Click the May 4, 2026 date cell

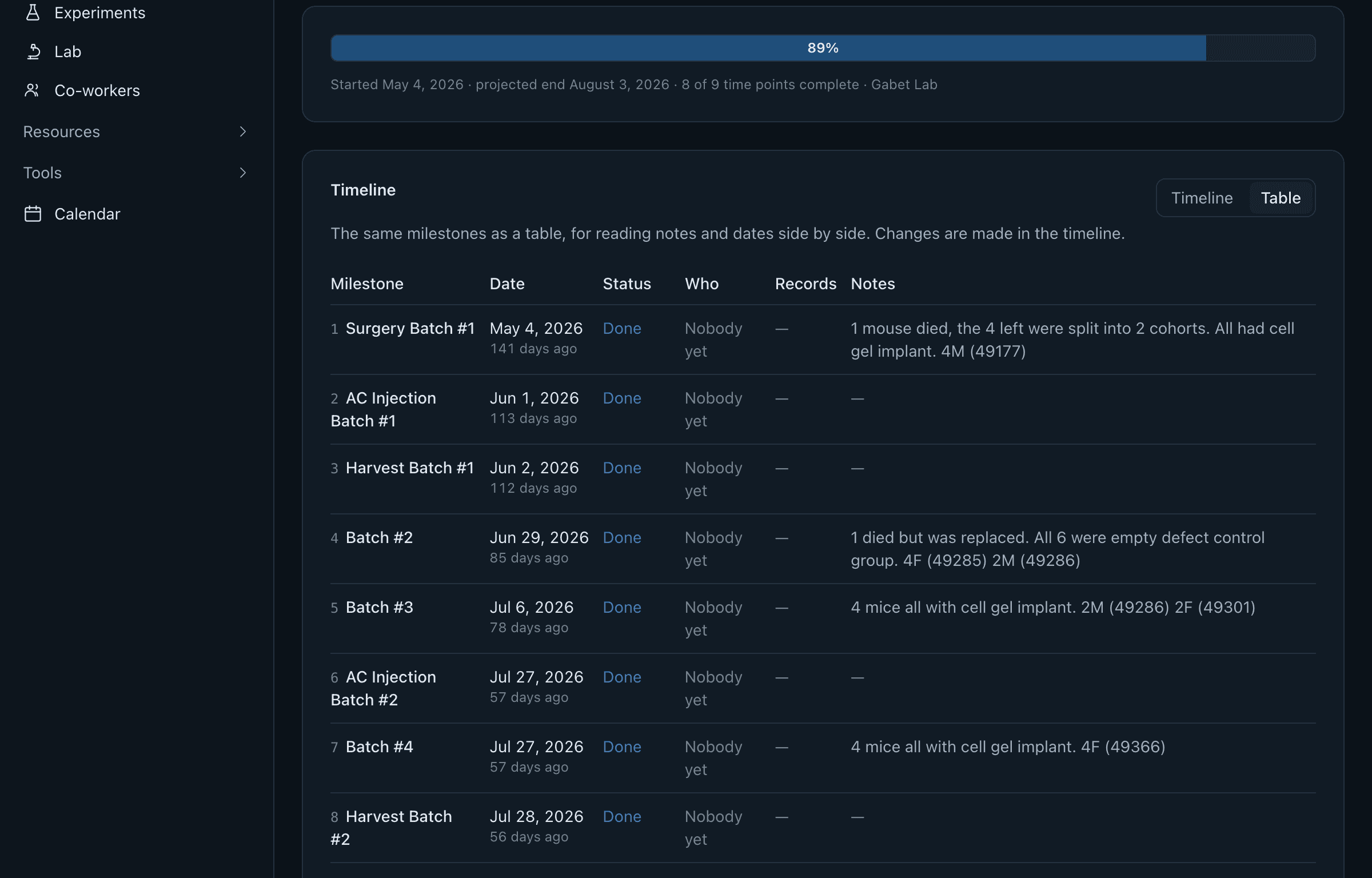pyautogui.click(x=536, y=328)
